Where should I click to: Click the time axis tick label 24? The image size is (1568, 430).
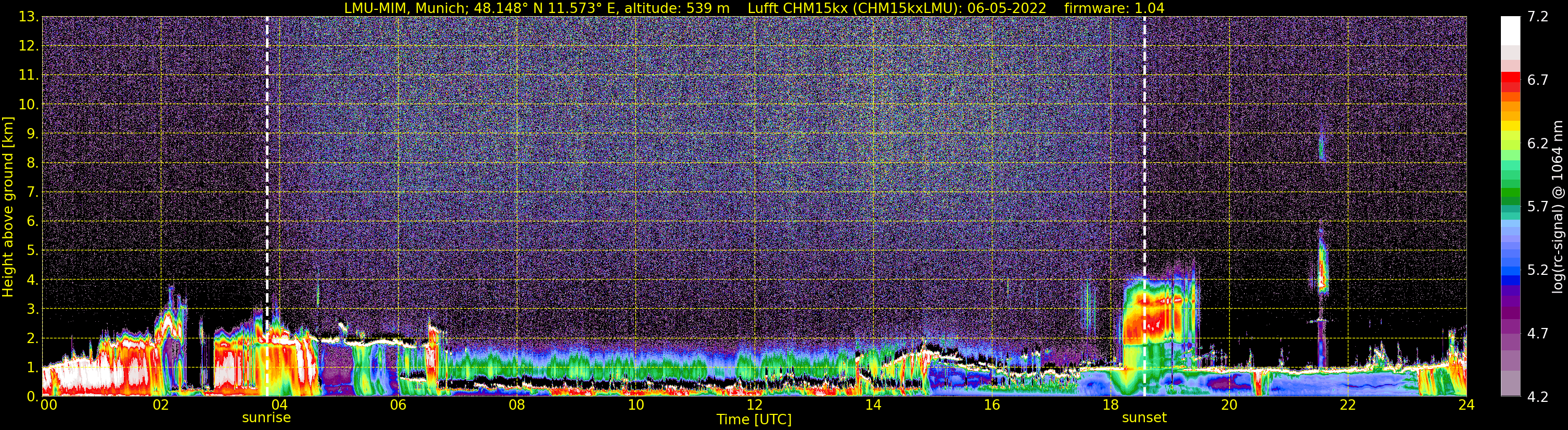(x=1467, y=405)
